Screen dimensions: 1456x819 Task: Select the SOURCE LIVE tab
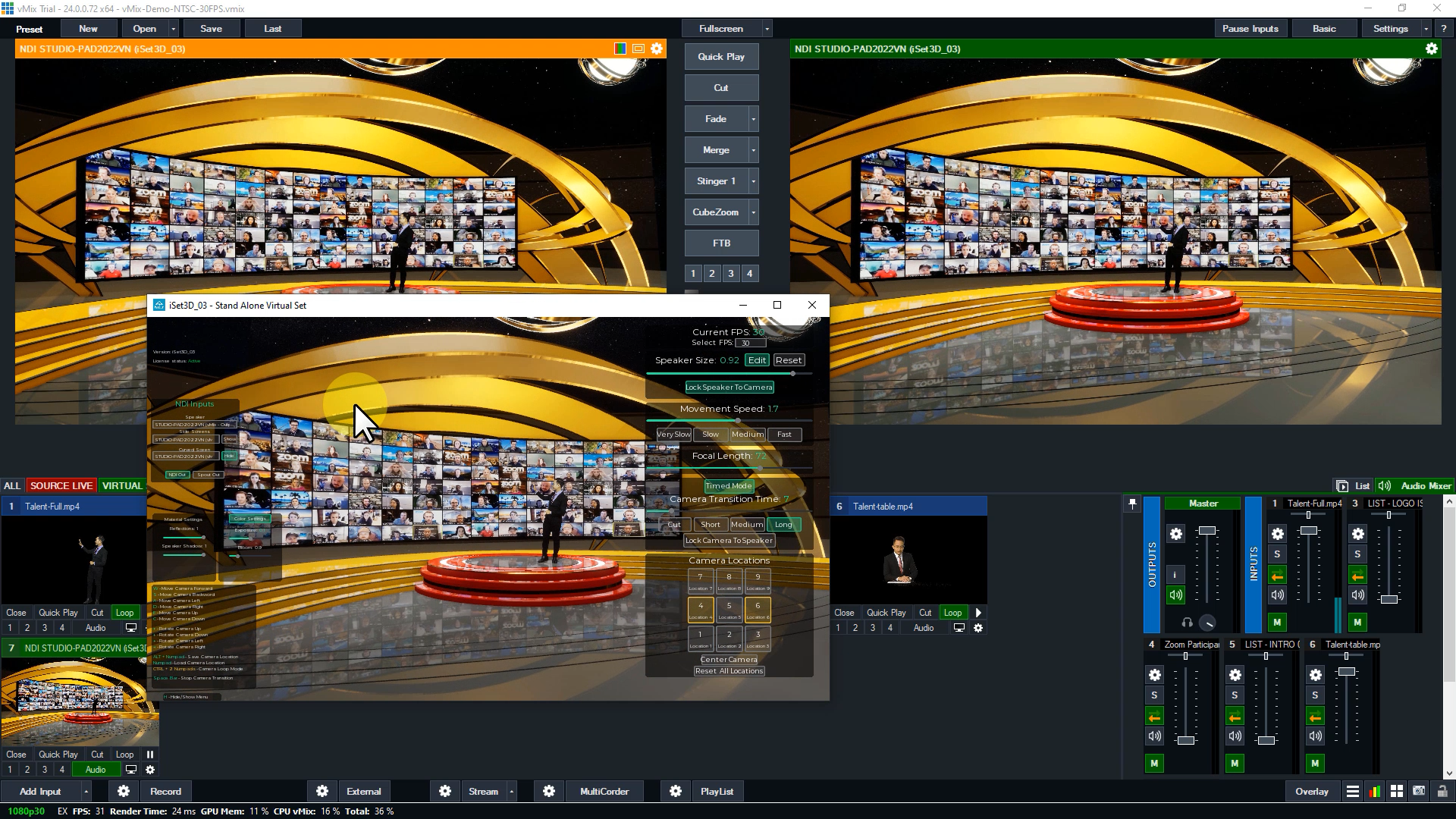click(x=61, y=485)
